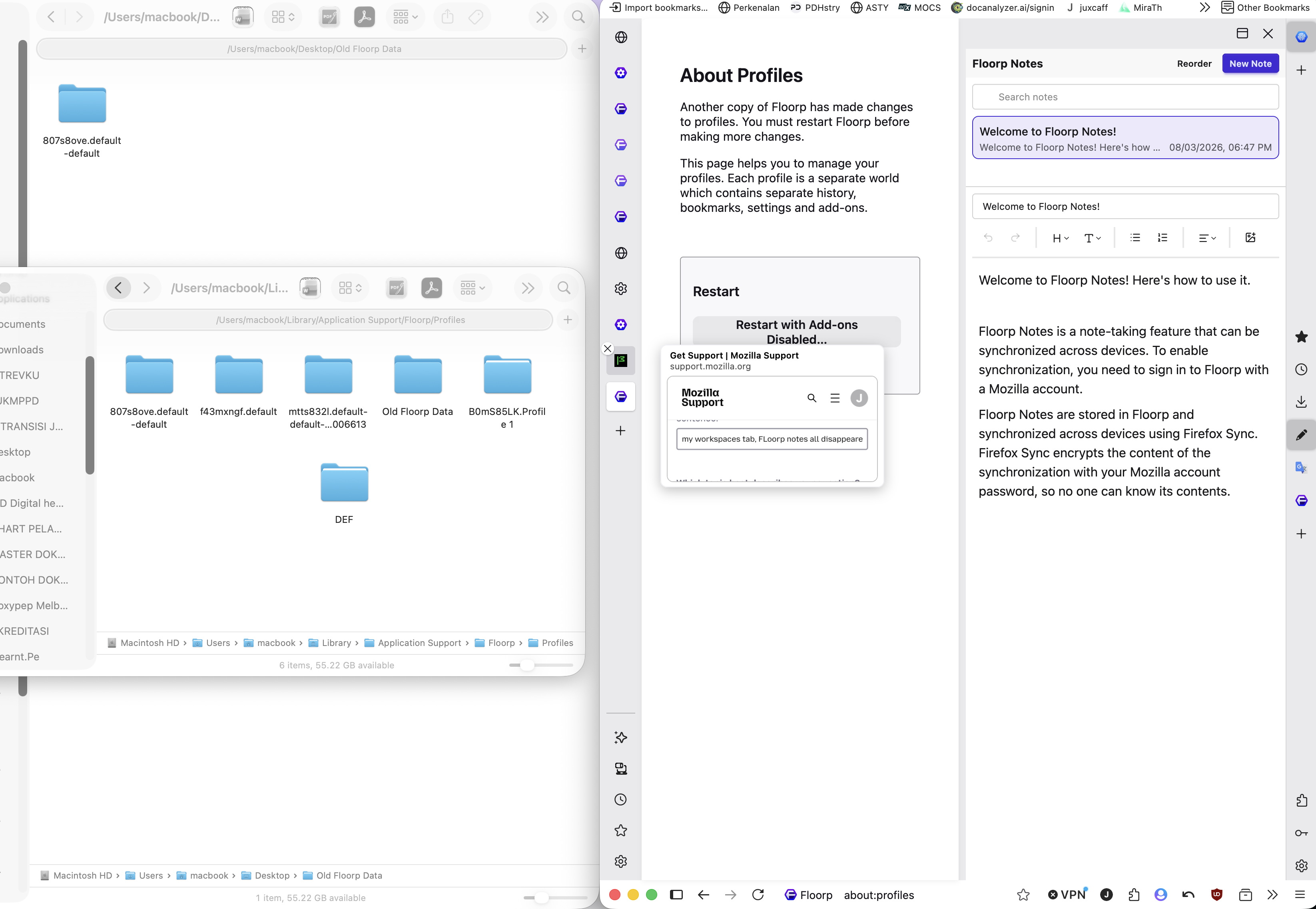Open group-by dropdown in Old Floorp Data Finder toolbar

pos(405,16)
